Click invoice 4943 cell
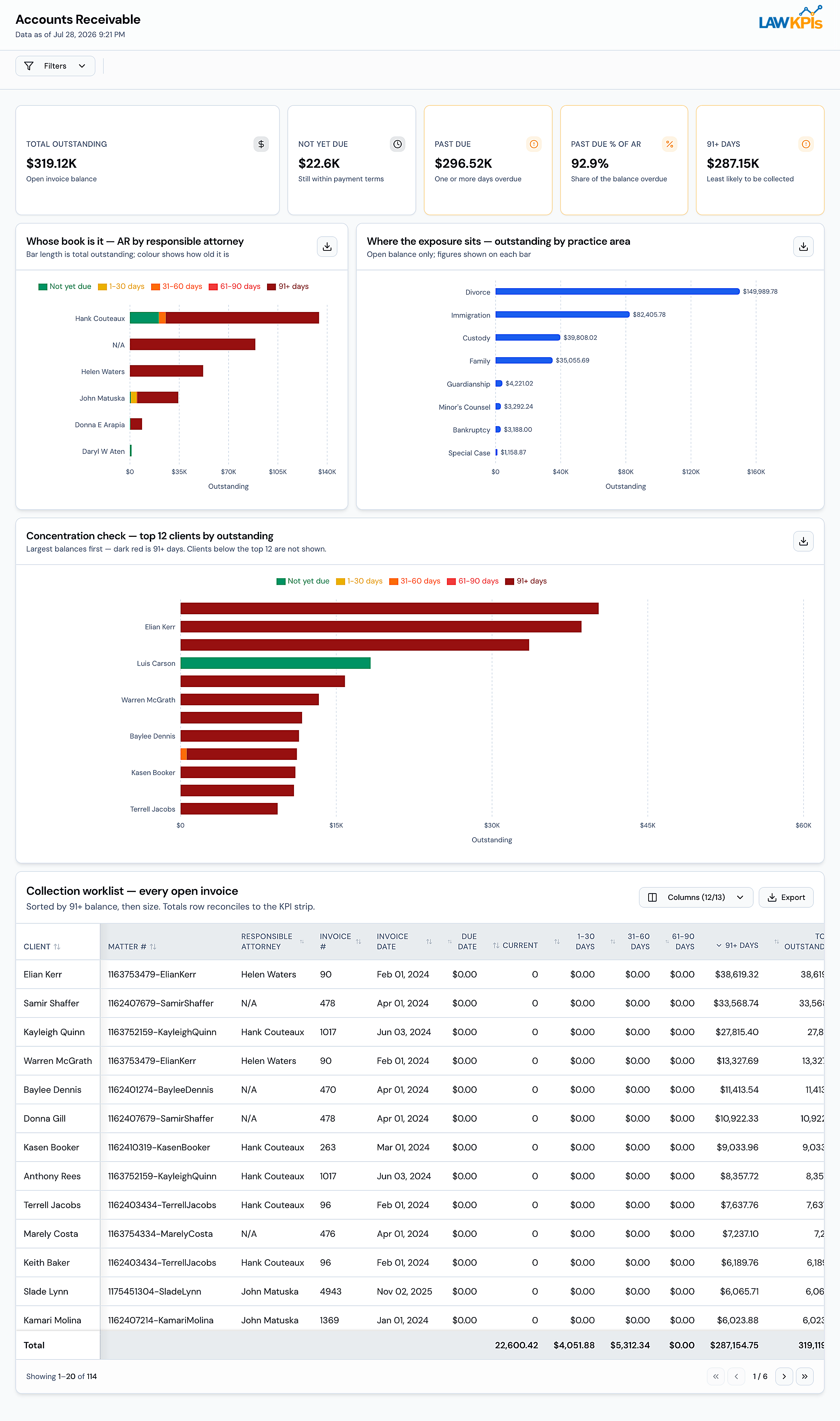Image resolution: width=840 pixels, height=1421 pixels. pos(330,1291)
